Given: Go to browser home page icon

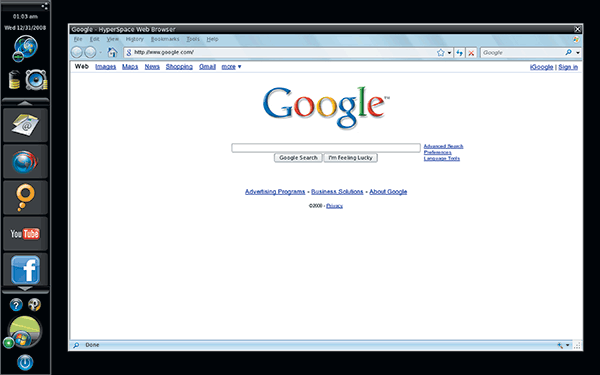Looking at the screenshot, I should click(112, 52).
